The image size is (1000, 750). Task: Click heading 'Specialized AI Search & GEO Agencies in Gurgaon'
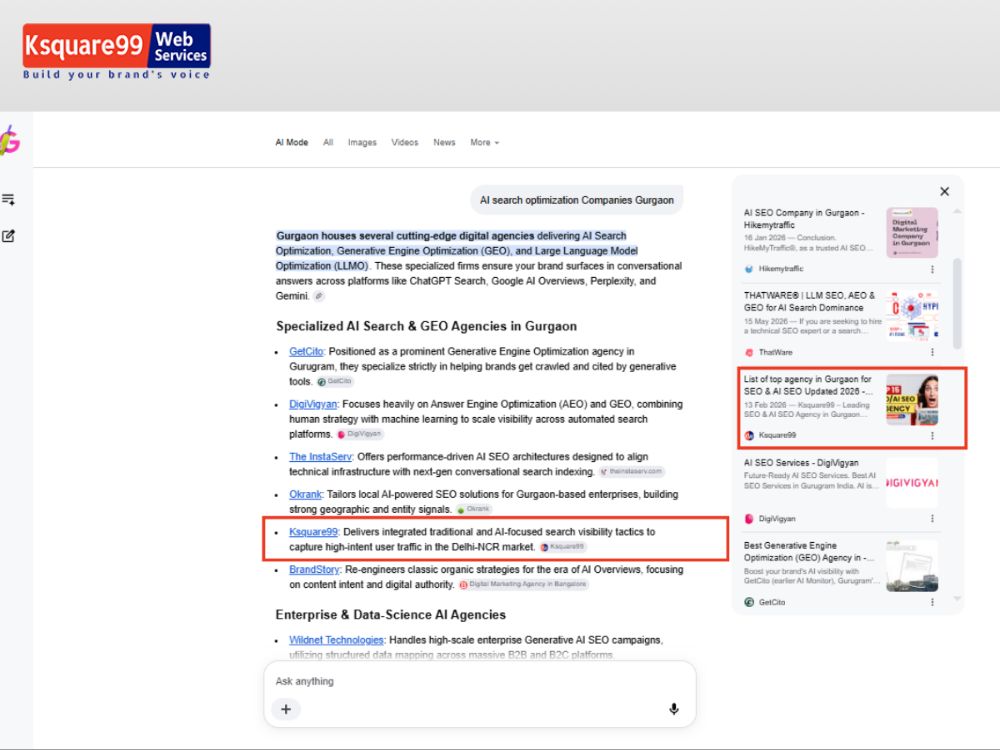tap(426, 326)
